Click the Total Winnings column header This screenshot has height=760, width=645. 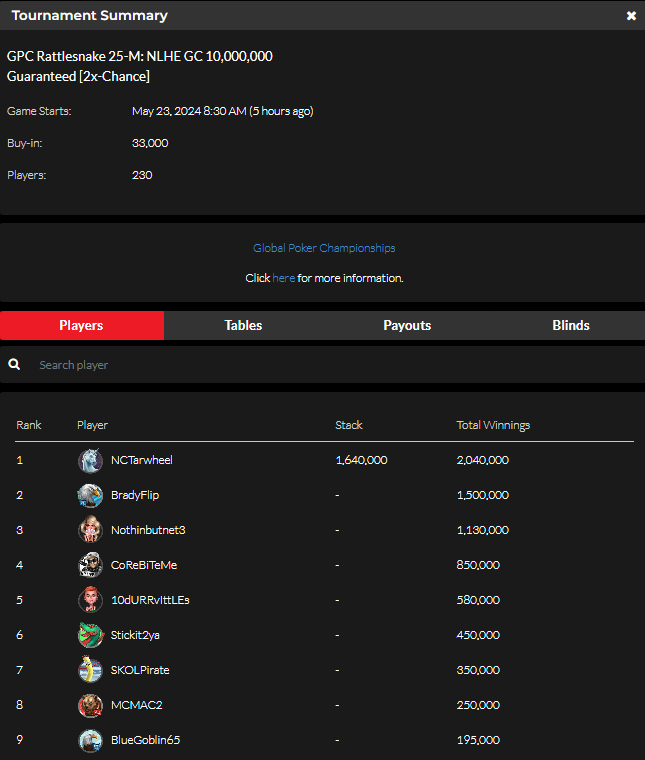pos(493,426)
